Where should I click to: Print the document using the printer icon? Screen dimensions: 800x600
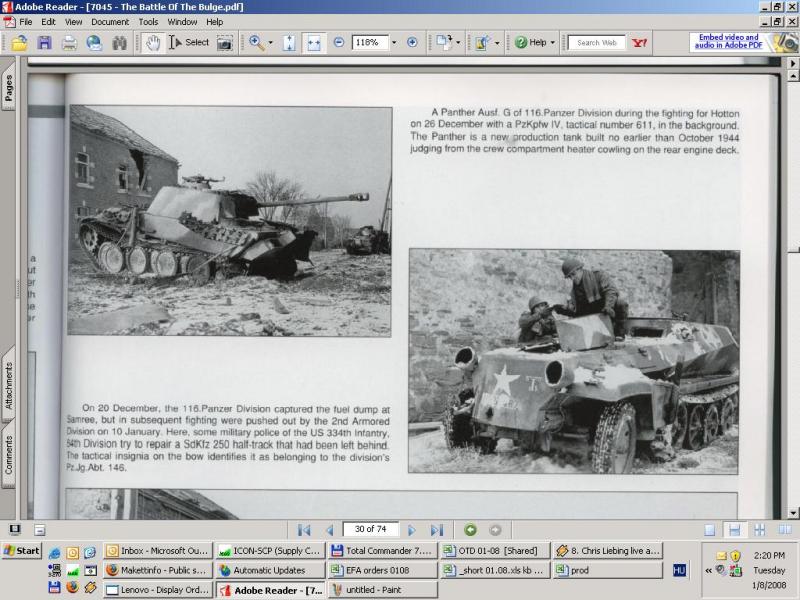pyautogui.click(x=69, y=43)
